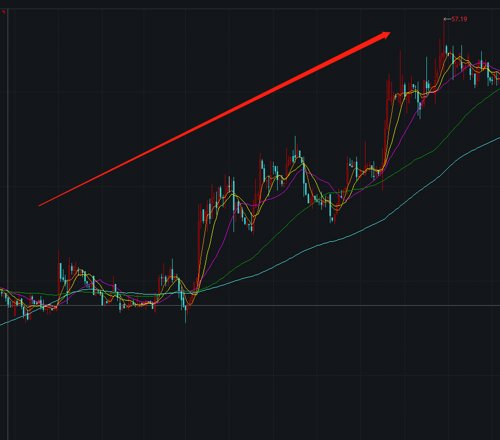Click the tail end of the red trend arrow
This screenshot has width=500, height=440.
[x=41, y=205]
